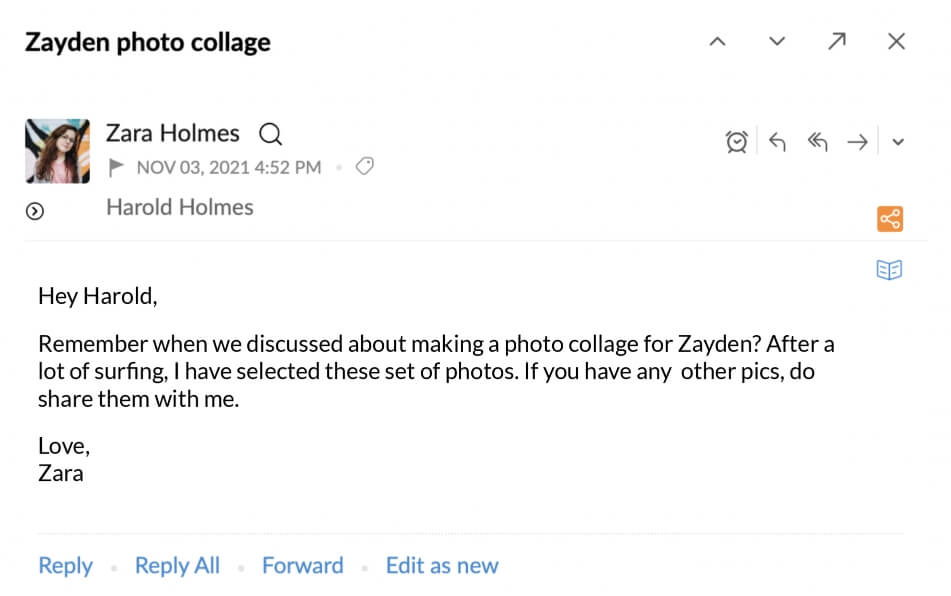951x596 pixels.
Task: Expand recipient details with the circled arrow
Action: pyautogui.click(x=36, y=210)
